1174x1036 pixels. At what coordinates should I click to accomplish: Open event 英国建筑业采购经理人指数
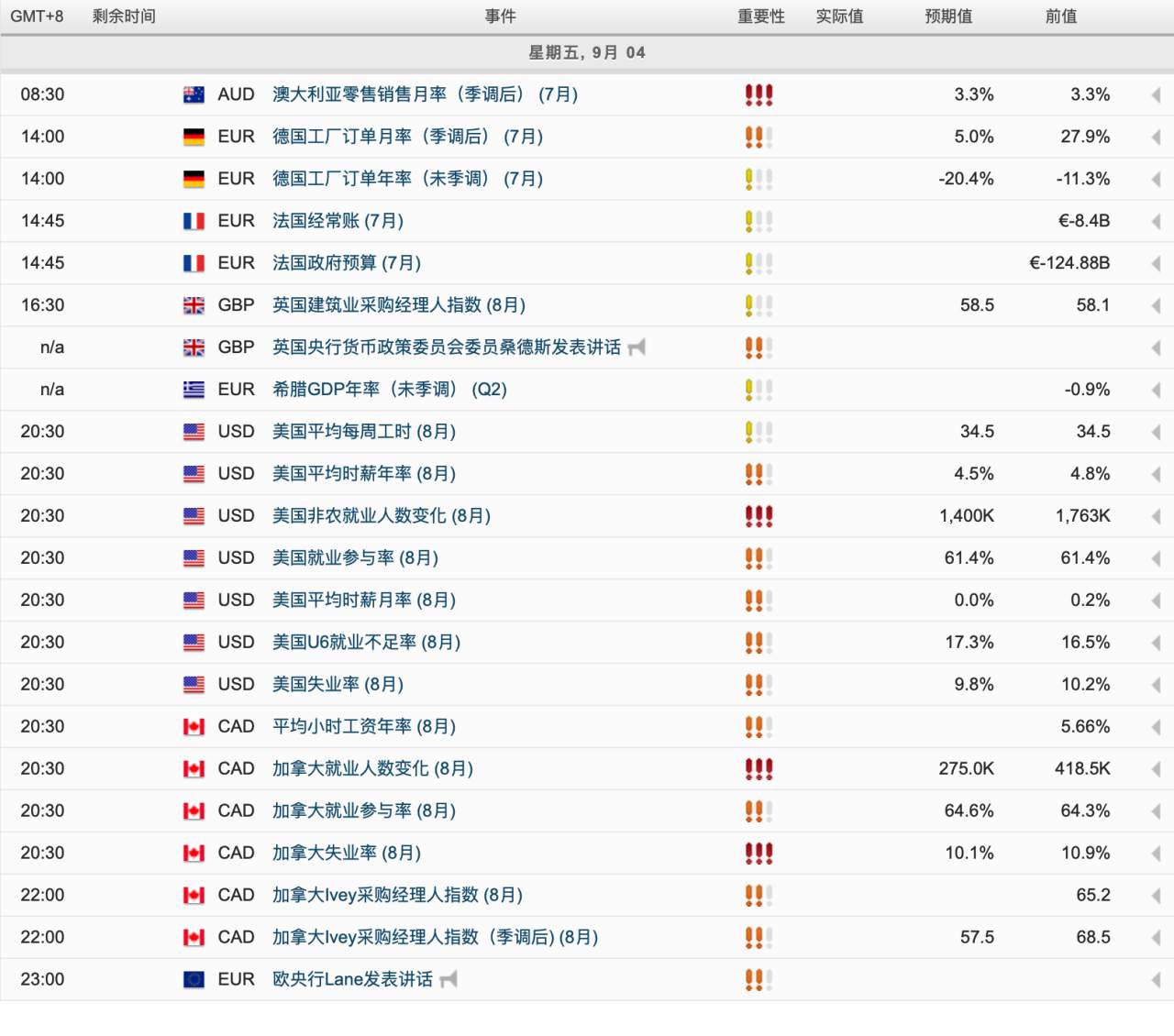coord(399,305)
